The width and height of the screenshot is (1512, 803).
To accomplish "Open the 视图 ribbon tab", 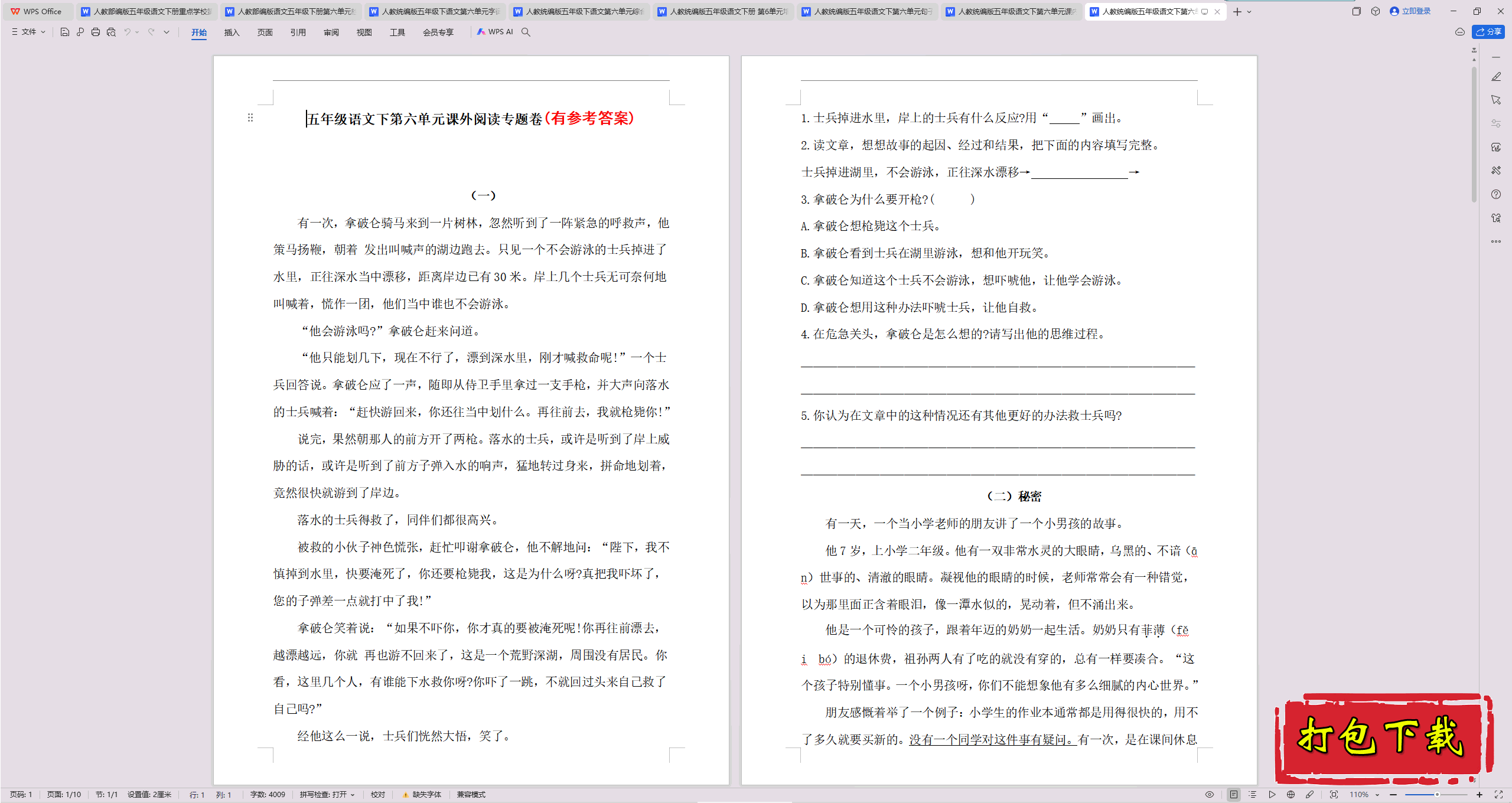I will 364,32.
